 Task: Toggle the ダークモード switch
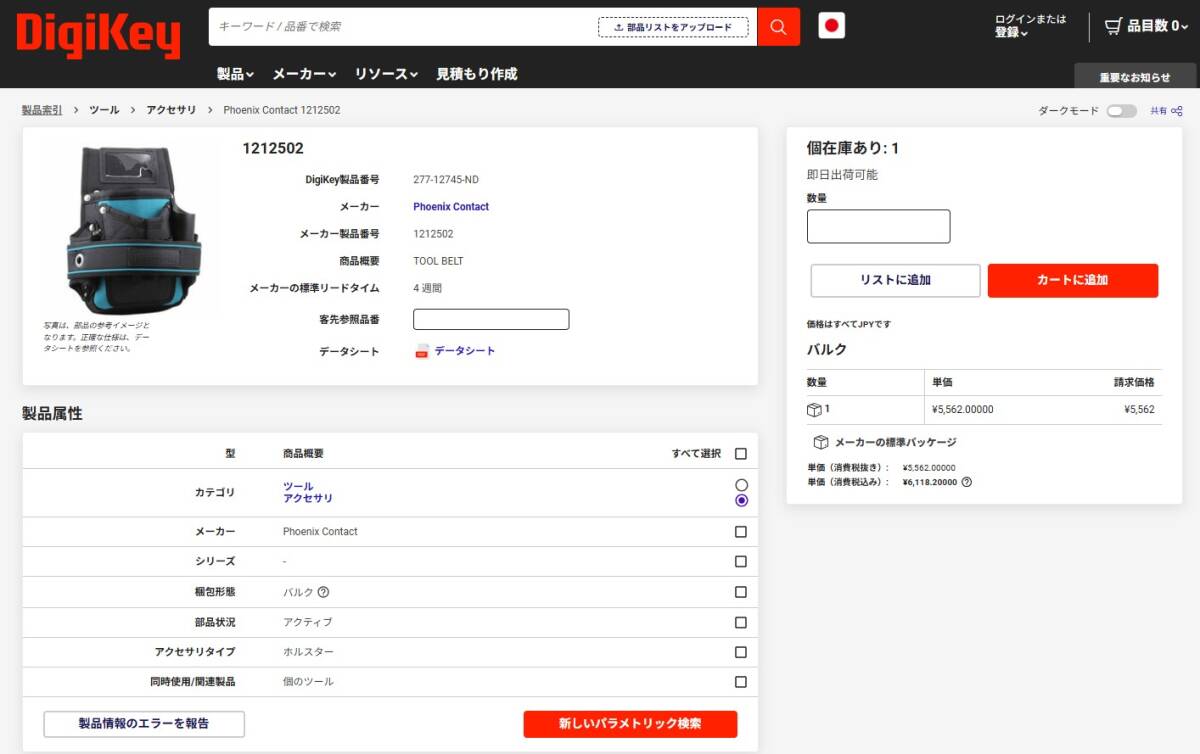[x=1121, y=111]
